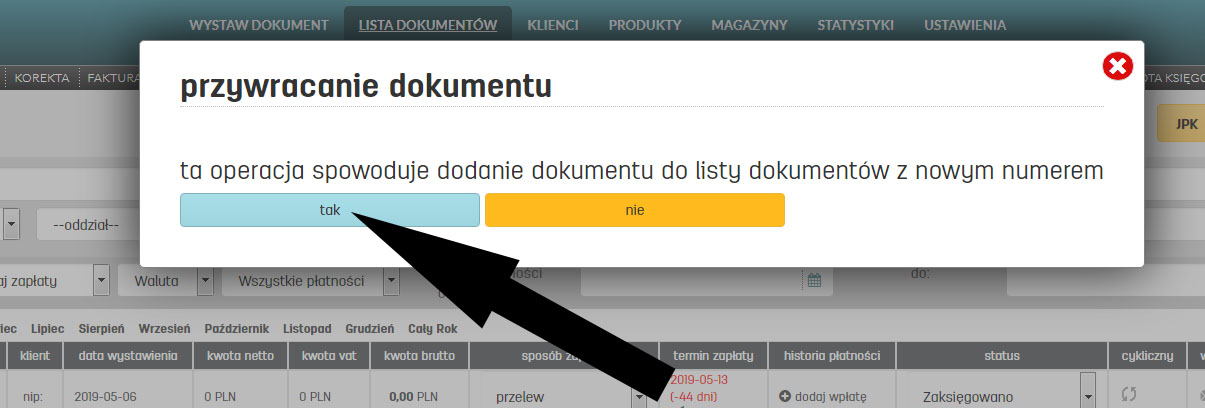Select the Lista Dokumentów tab
This screenshot has height=408, width=1205.
[427, 25]
